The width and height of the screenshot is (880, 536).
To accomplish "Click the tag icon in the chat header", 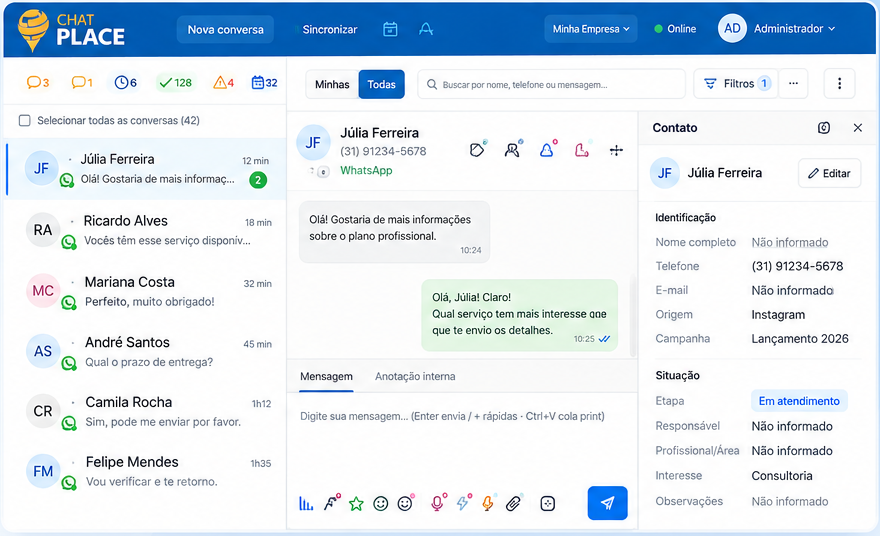I will 477,149.
